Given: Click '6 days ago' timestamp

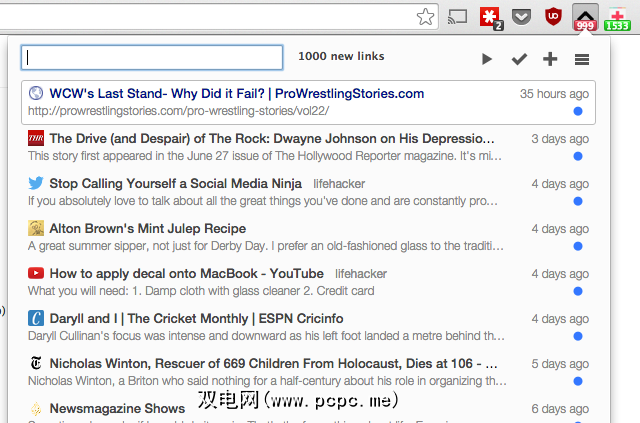Looking at the screenshot, I should tap(560, 409).
